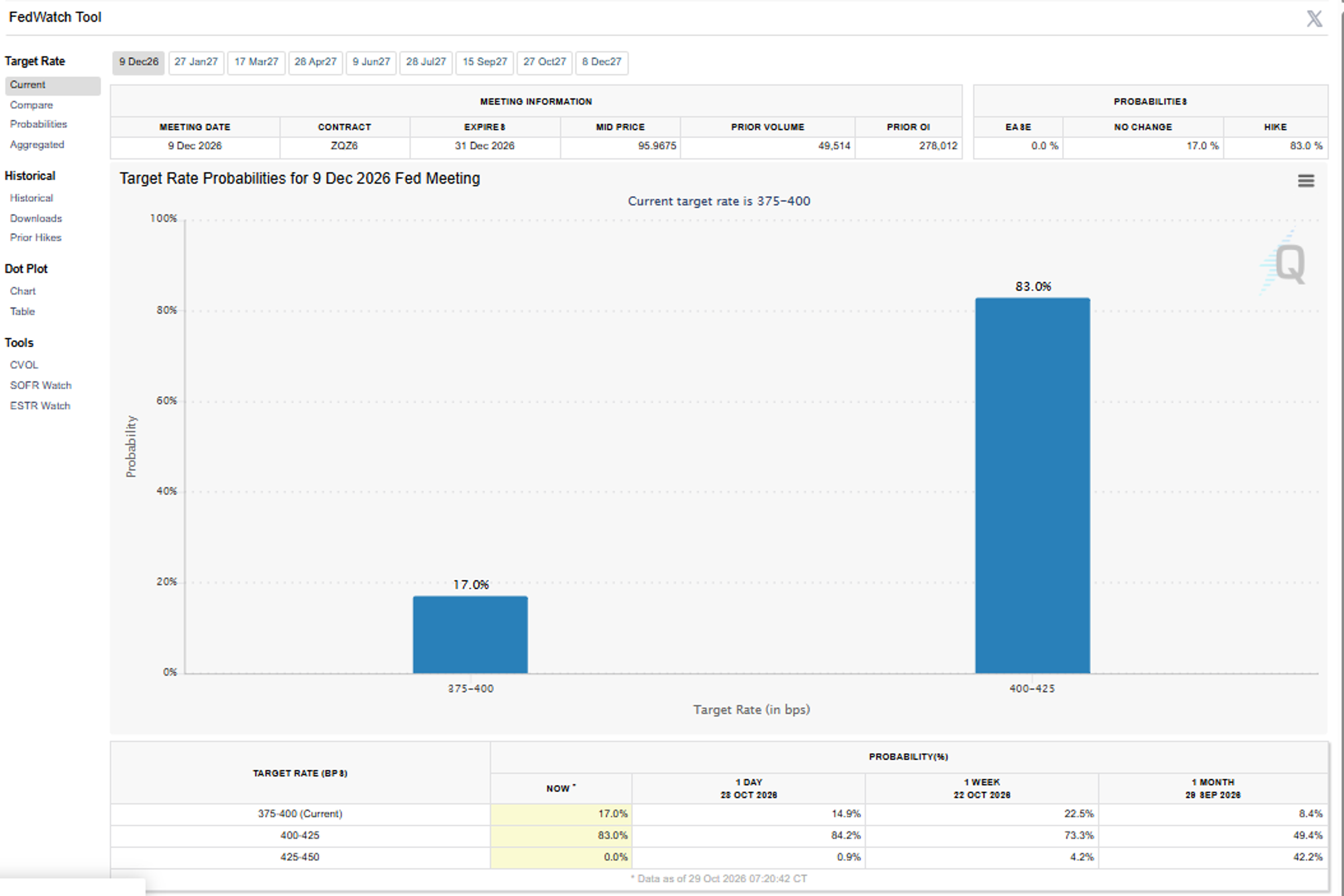Open the Dot Plot Chart link
Image resolution: width=1344 pixels, height=896 pixels.
pos(22,291)
